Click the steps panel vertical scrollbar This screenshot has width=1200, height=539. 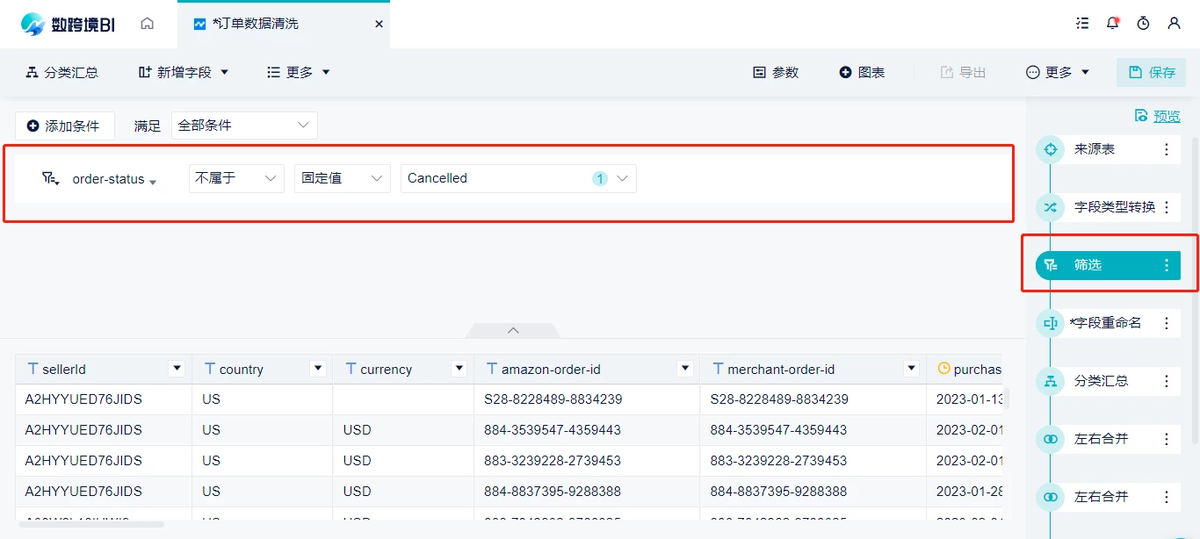1195,290
